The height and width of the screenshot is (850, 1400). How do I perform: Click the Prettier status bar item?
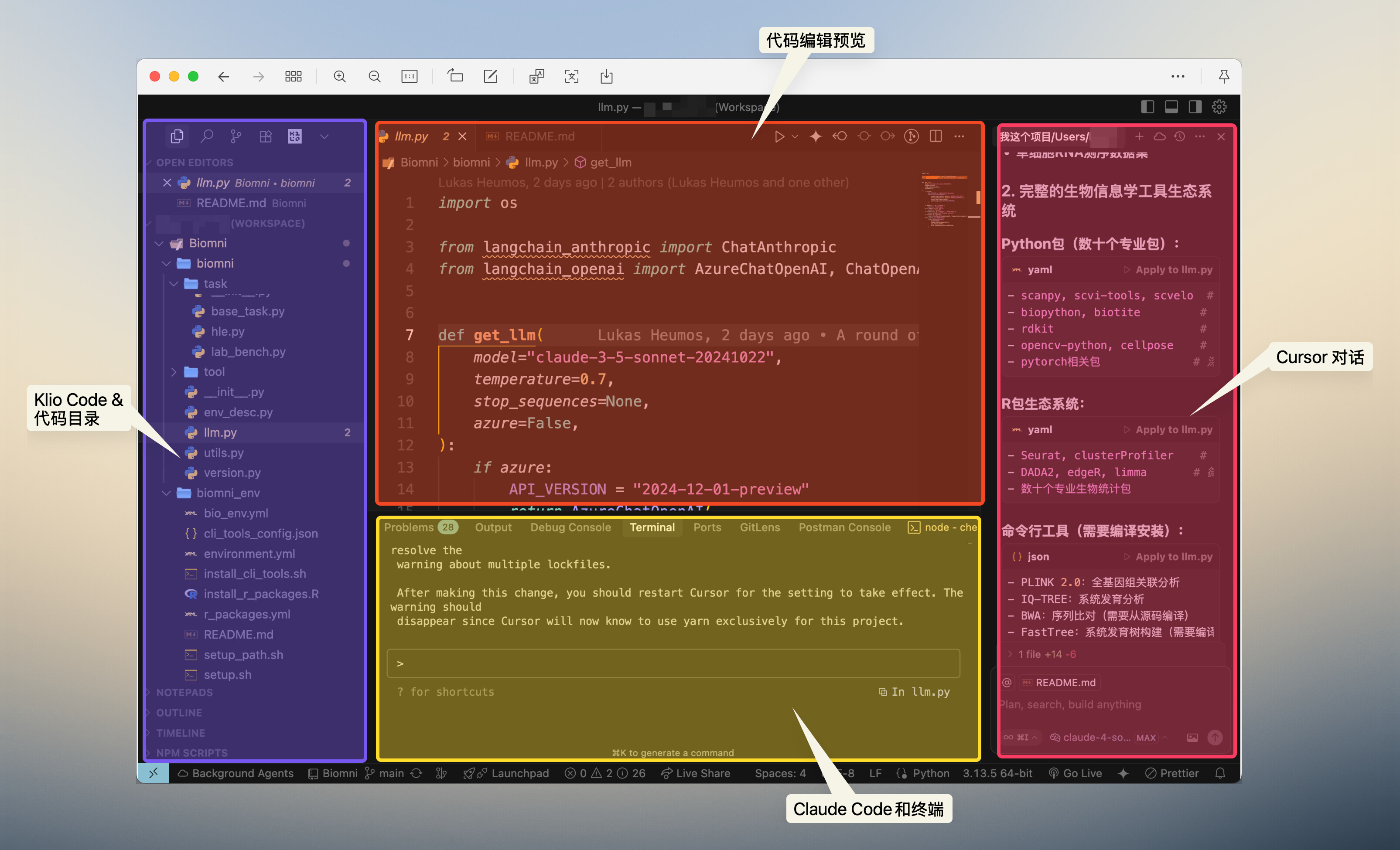click(1171, 773)
